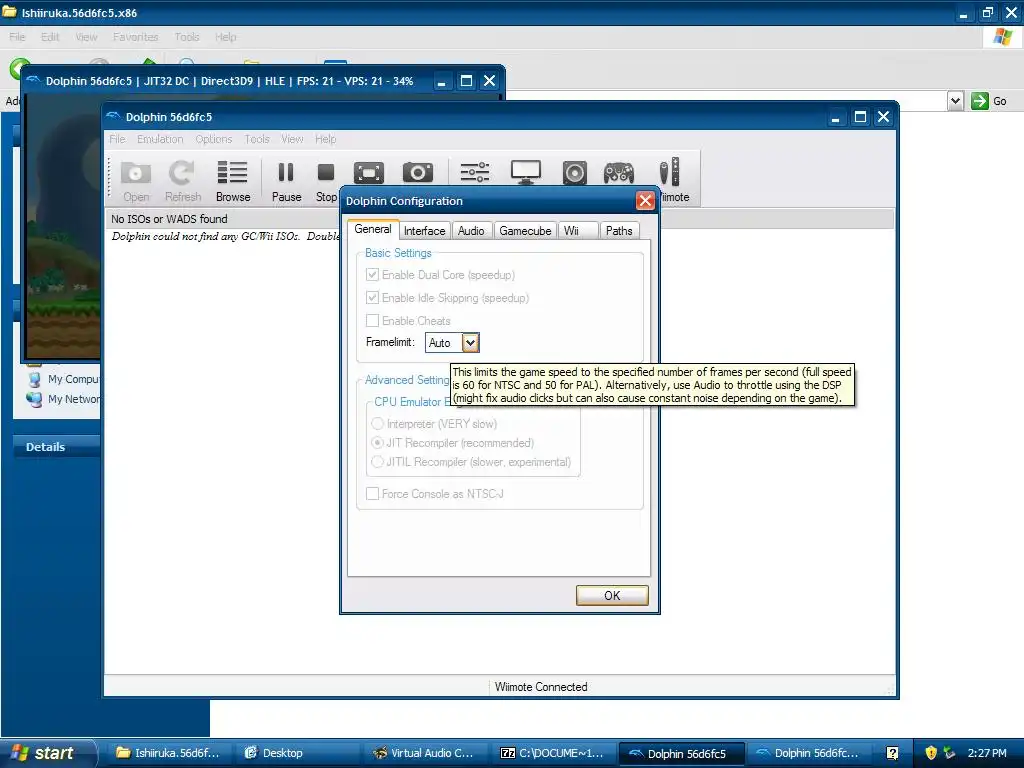Click My Network link in Explorer sidebar
The image size is (1024, 768).
(x=64, y=399)
